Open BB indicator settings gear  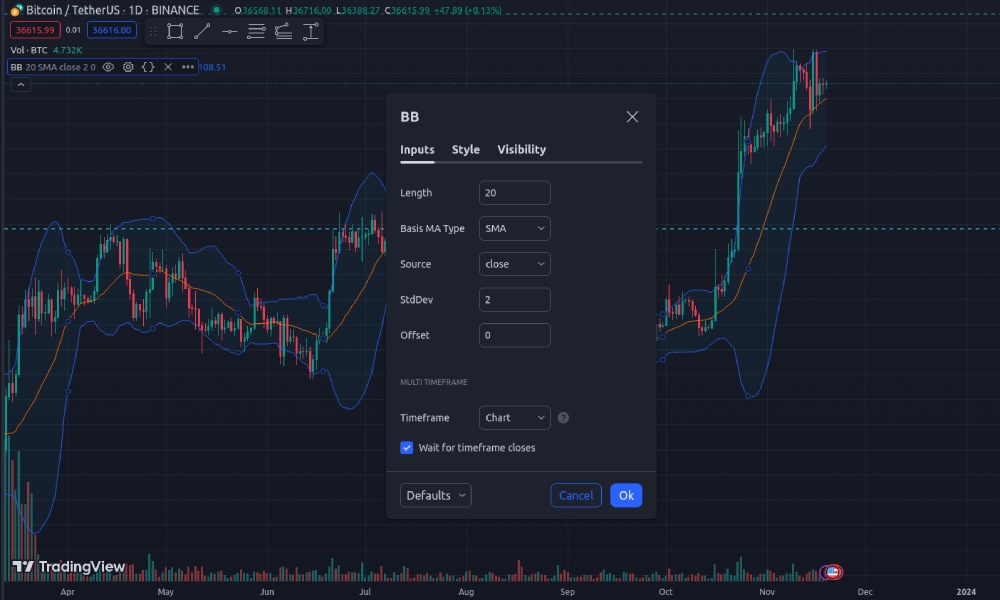[x=128, y=67]
